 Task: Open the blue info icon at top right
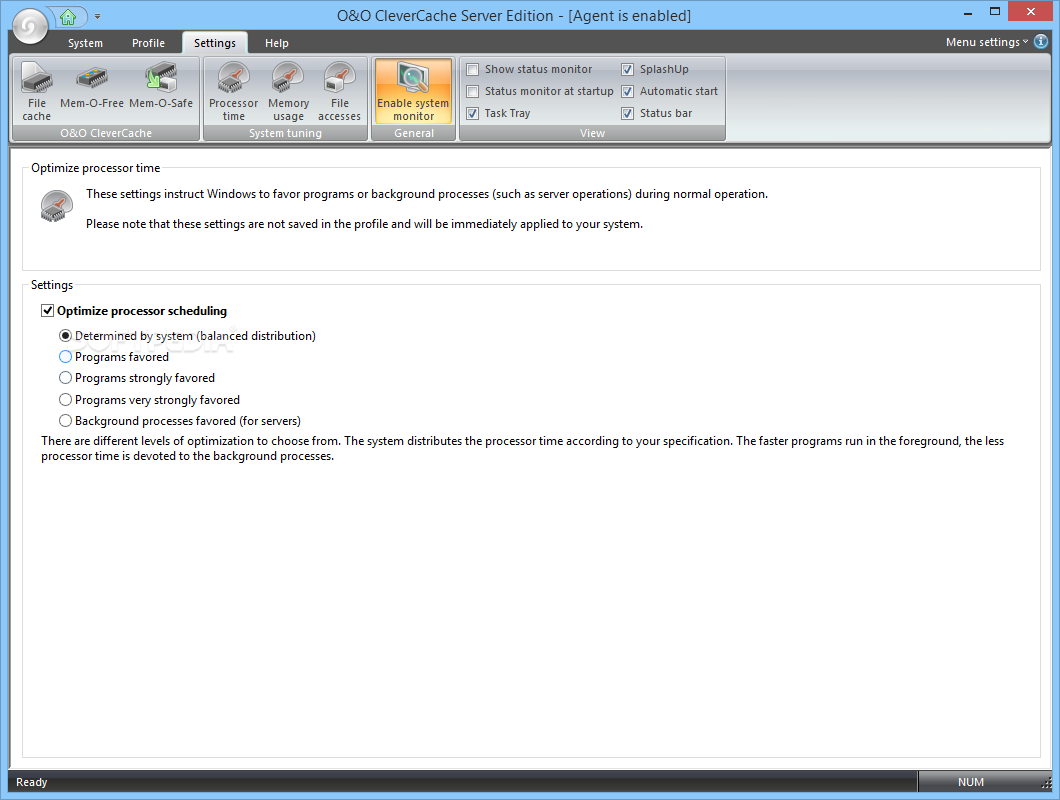point(1041,42)
